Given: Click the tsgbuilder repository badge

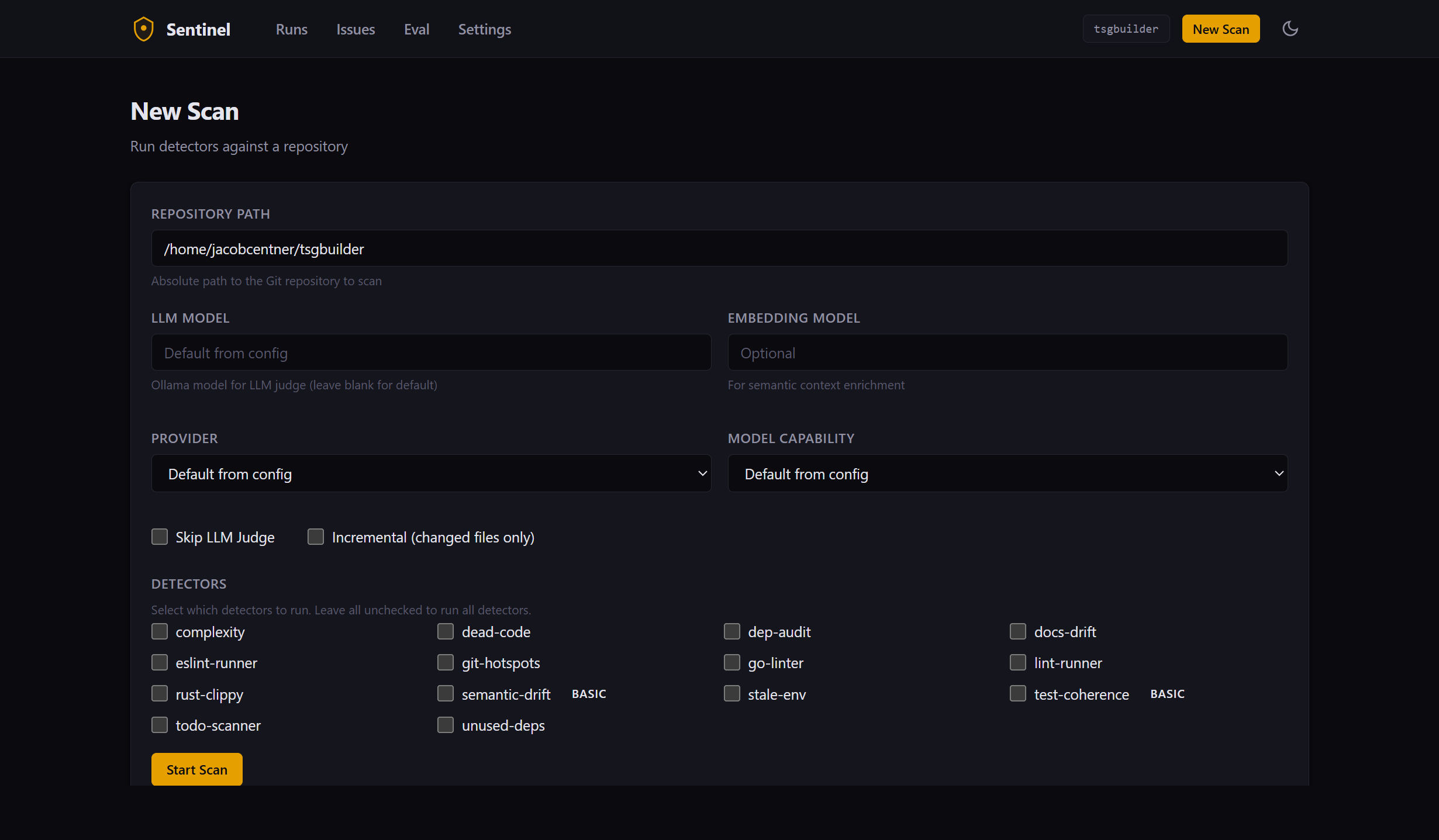Looking at the screenshot, I should coord(1126,29).
